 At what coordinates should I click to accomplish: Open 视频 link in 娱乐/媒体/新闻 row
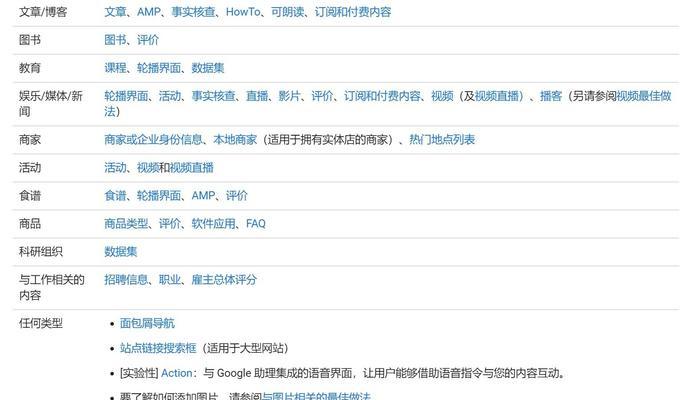442,96
